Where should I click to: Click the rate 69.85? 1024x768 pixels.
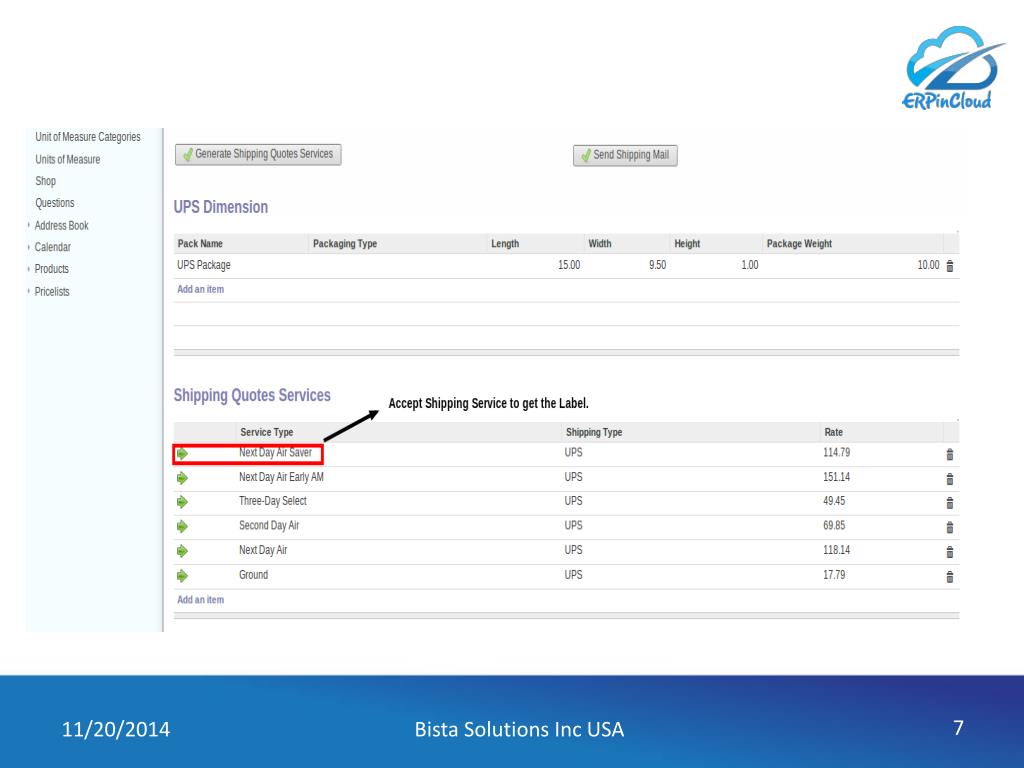[x=834, y=526]
